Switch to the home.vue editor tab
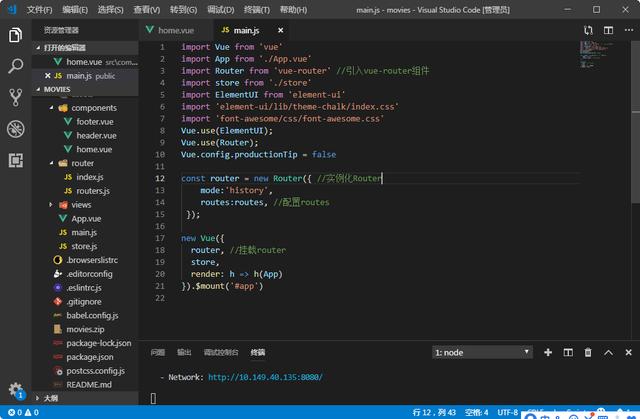This screenshot has height=419, width=640. pos(176,30)
